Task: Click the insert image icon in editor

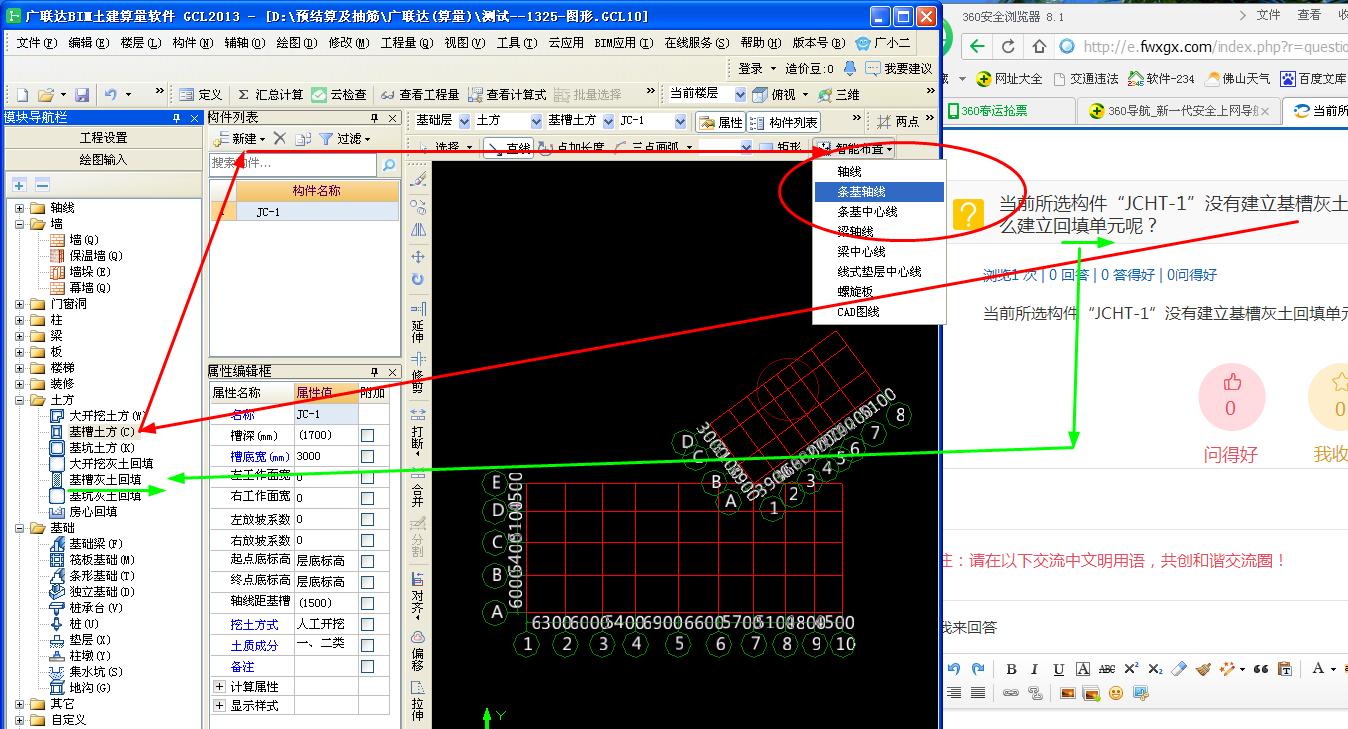Action: click(1067, 693)
